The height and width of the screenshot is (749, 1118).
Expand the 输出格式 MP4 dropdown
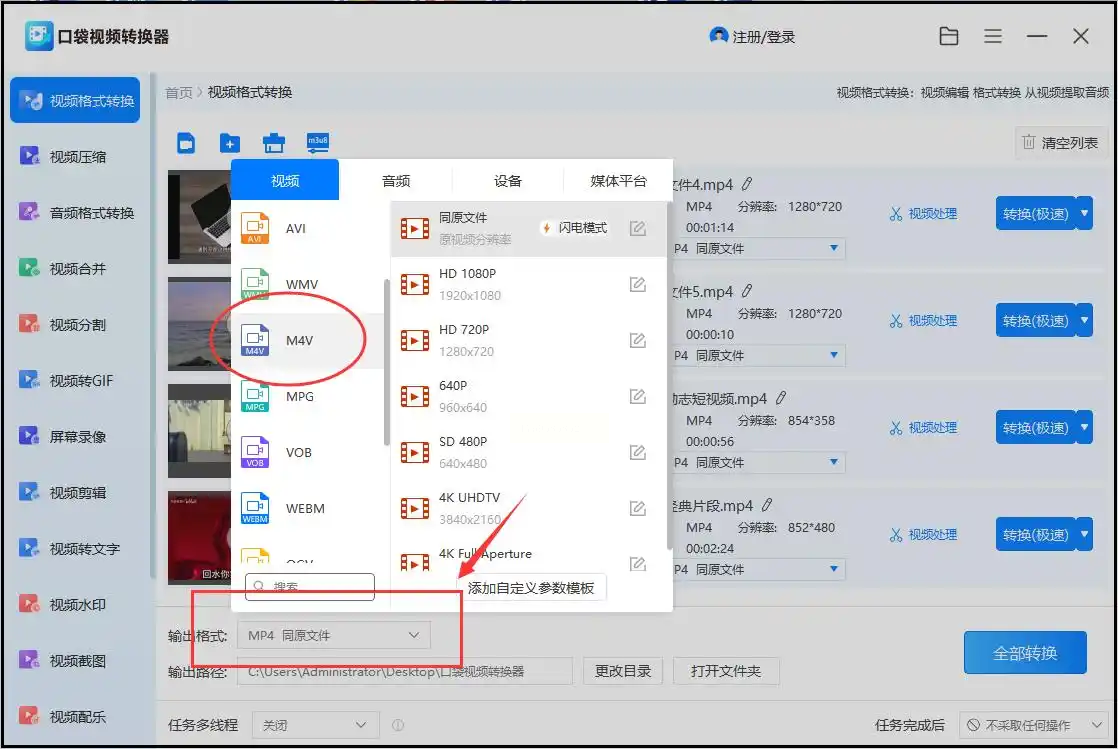tap(334, 635)
